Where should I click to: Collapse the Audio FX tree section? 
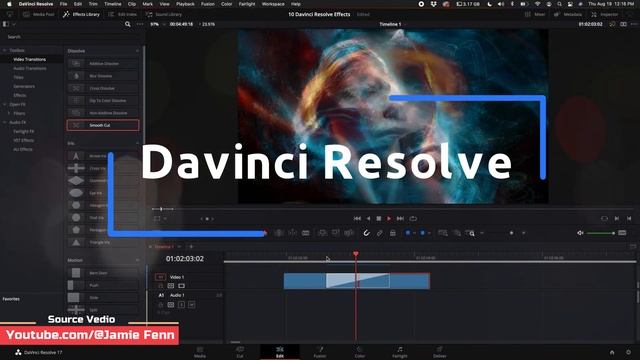coord(5,122)
